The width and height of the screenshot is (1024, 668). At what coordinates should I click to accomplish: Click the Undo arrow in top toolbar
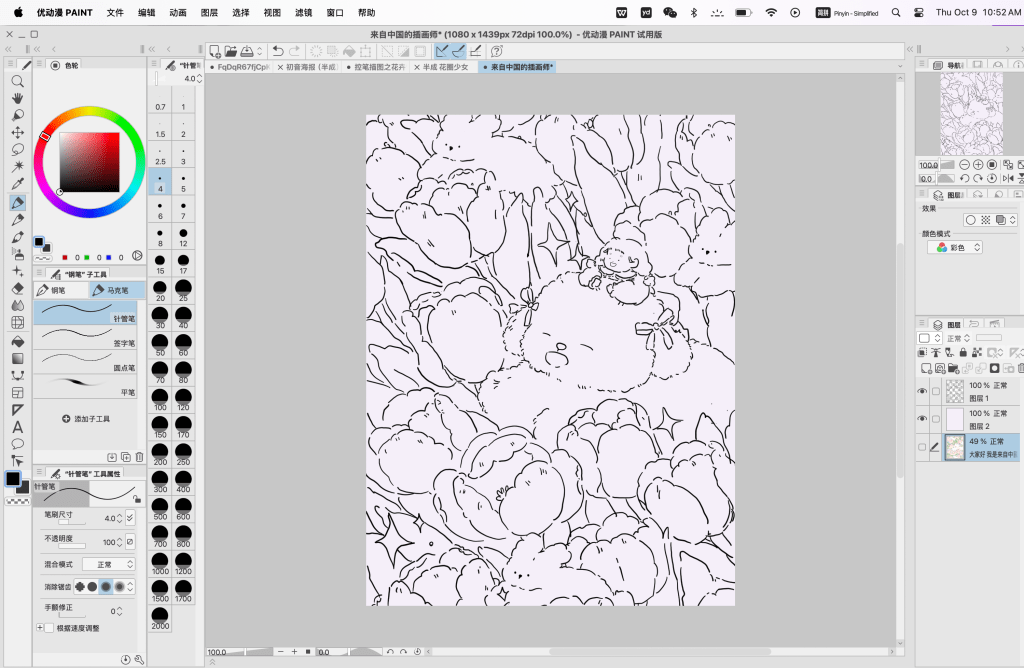point(278,50)
